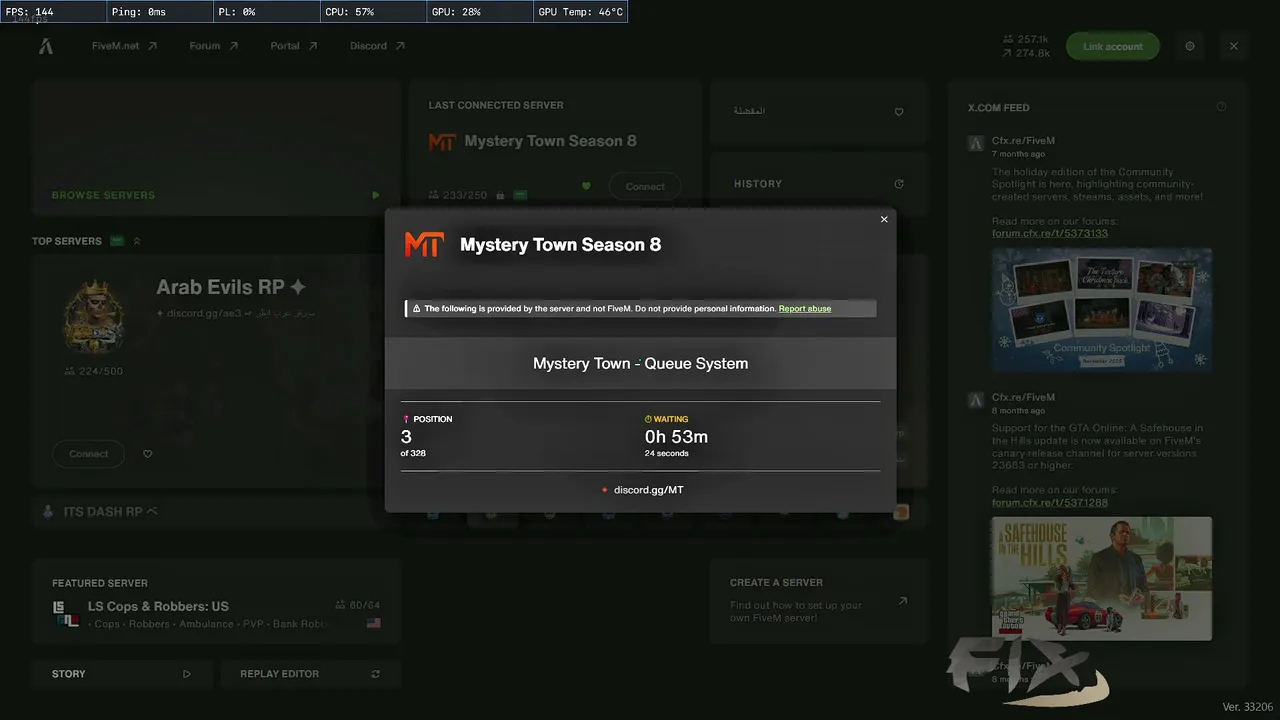Viewport: 1280px width, 720px height.
Task: Select the Arab Evils RP server title
Action: coord(231,287)
